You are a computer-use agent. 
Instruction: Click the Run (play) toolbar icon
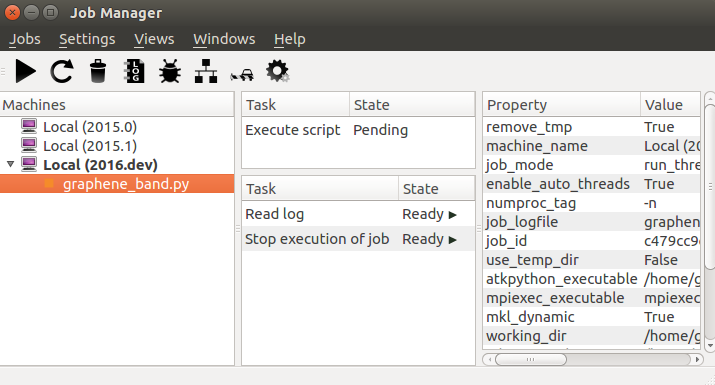[x=25, y=72]
